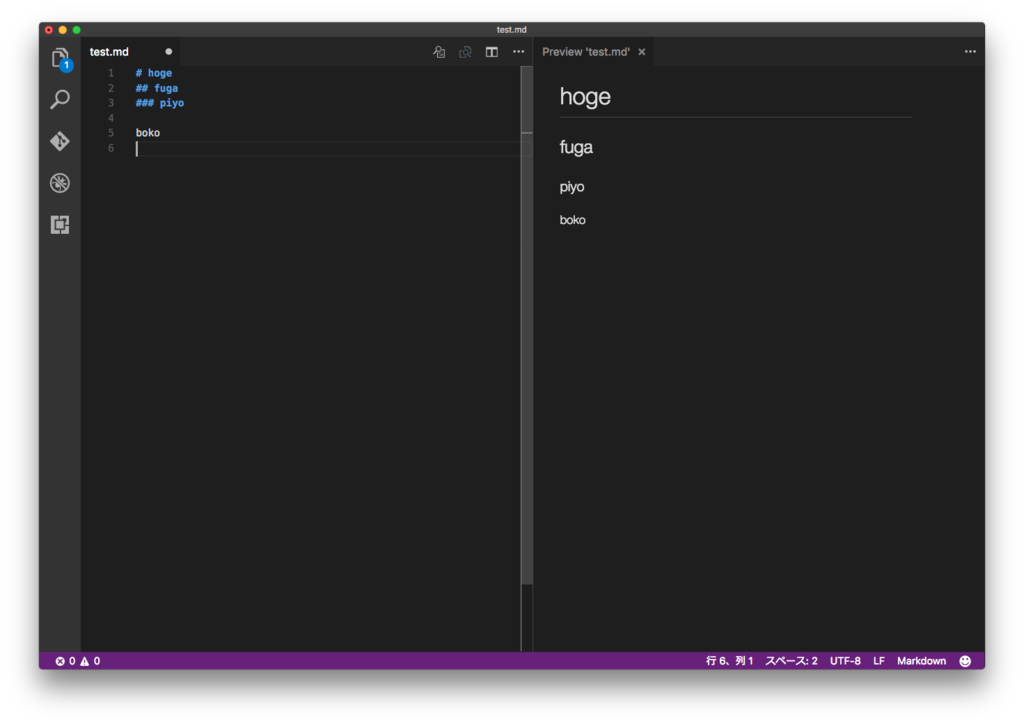Click the unsaved dot on test.md tab

pos(168,52)
